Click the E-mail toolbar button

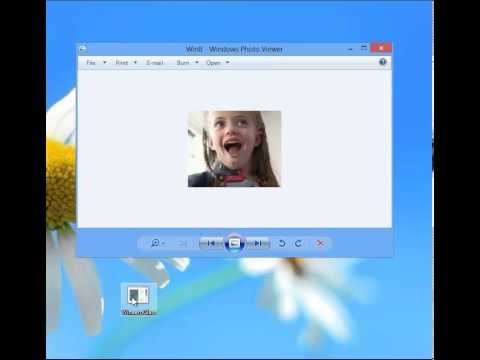pos(155,62)
